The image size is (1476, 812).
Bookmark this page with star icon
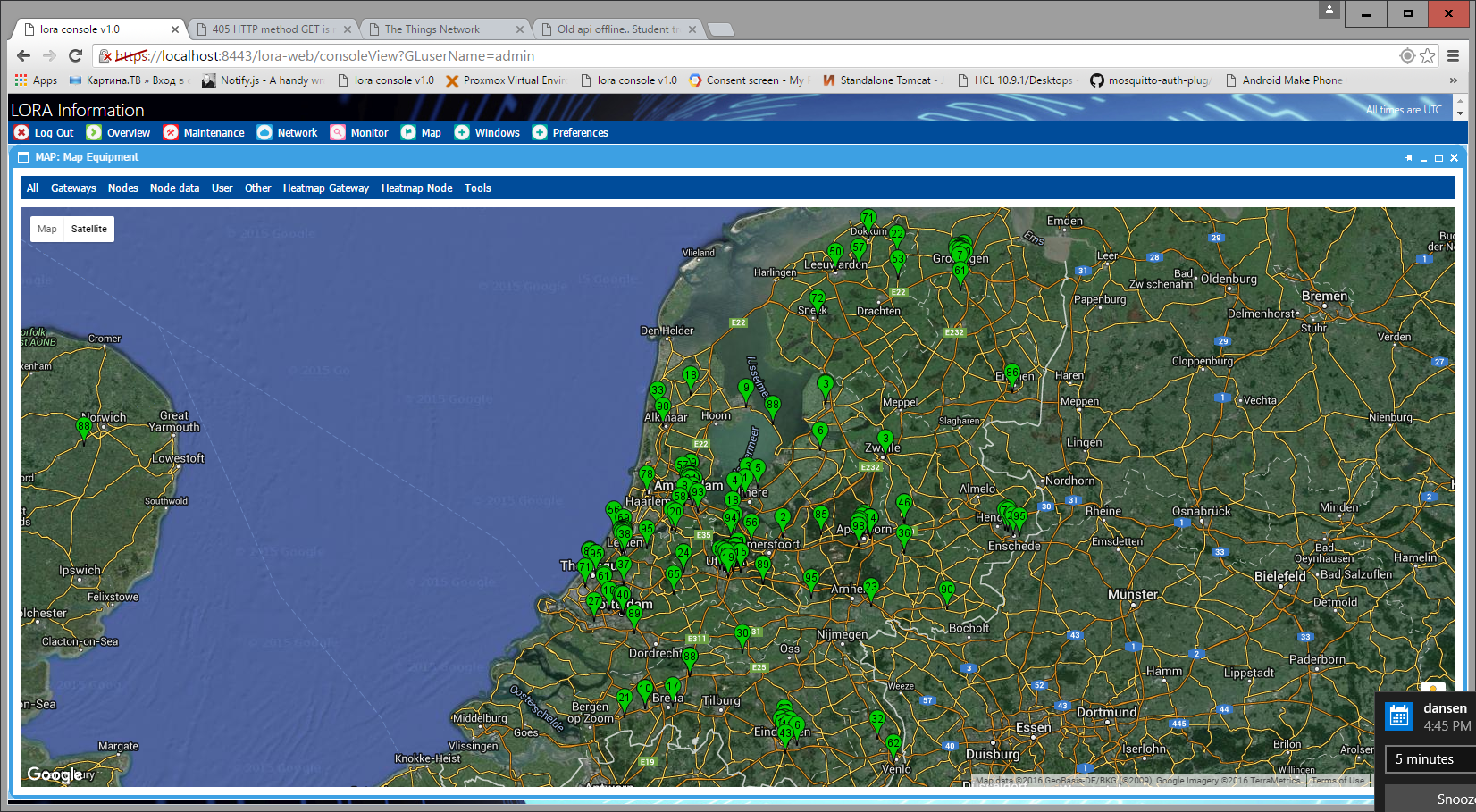pyautogui.click(x=1428, y=55)
